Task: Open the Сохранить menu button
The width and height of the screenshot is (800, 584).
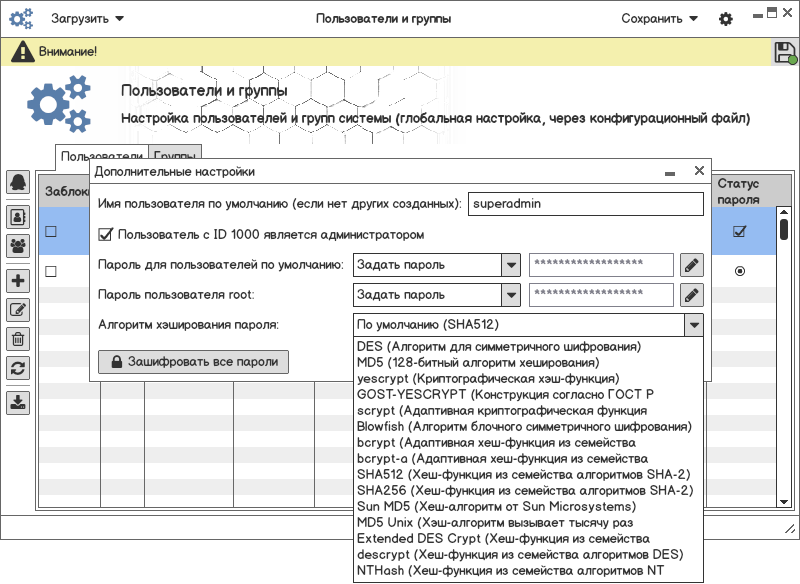Action: click(659, 19)
